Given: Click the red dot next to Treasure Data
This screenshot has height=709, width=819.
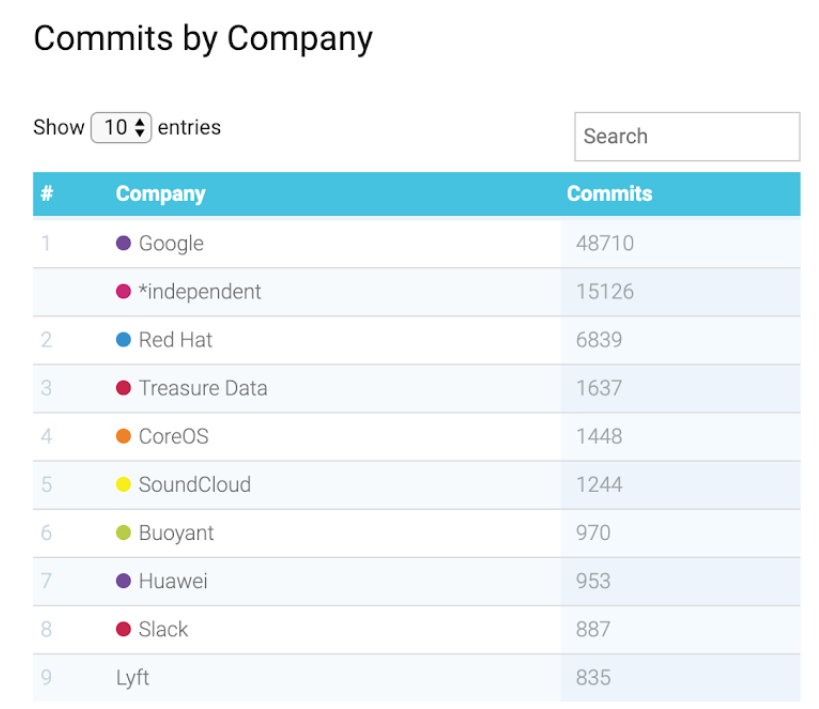Looking at the screenshot, I should tap(124, 388).
